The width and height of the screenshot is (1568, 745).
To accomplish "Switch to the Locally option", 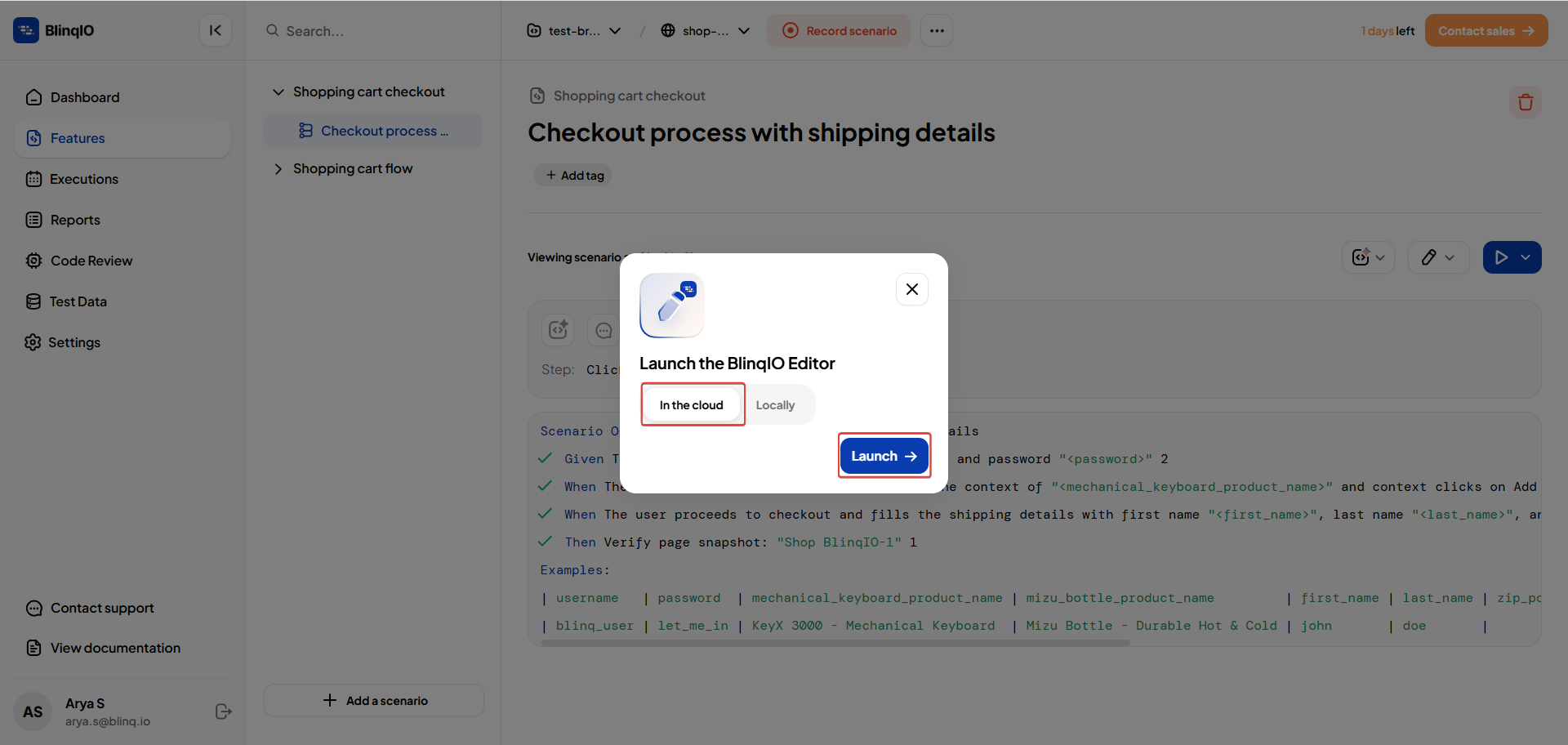I will click(x=775, y=405).
